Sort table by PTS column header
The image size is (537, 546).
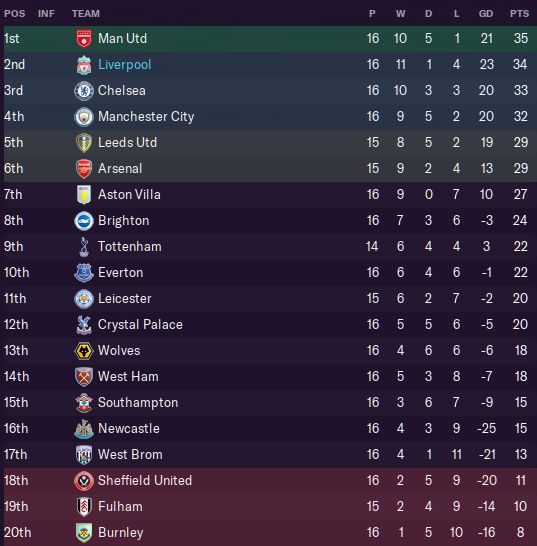click(519, 14)
